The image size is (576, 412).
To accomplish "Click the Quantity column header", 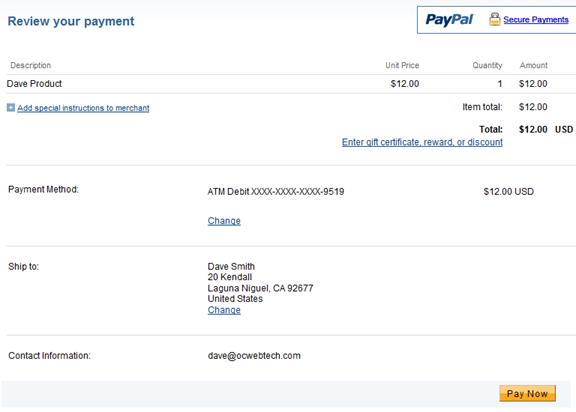I will [x=487, y=65].
